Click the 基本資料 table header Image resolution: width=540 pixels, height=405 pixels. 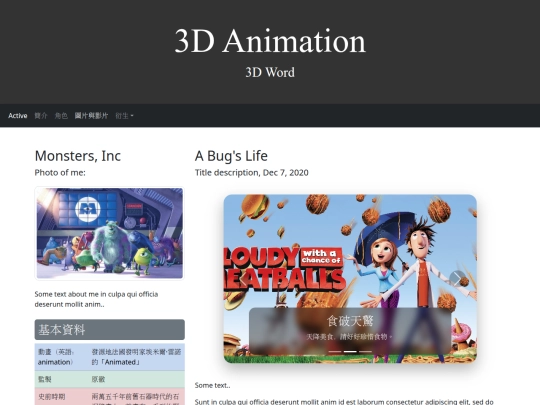(110, 330)
